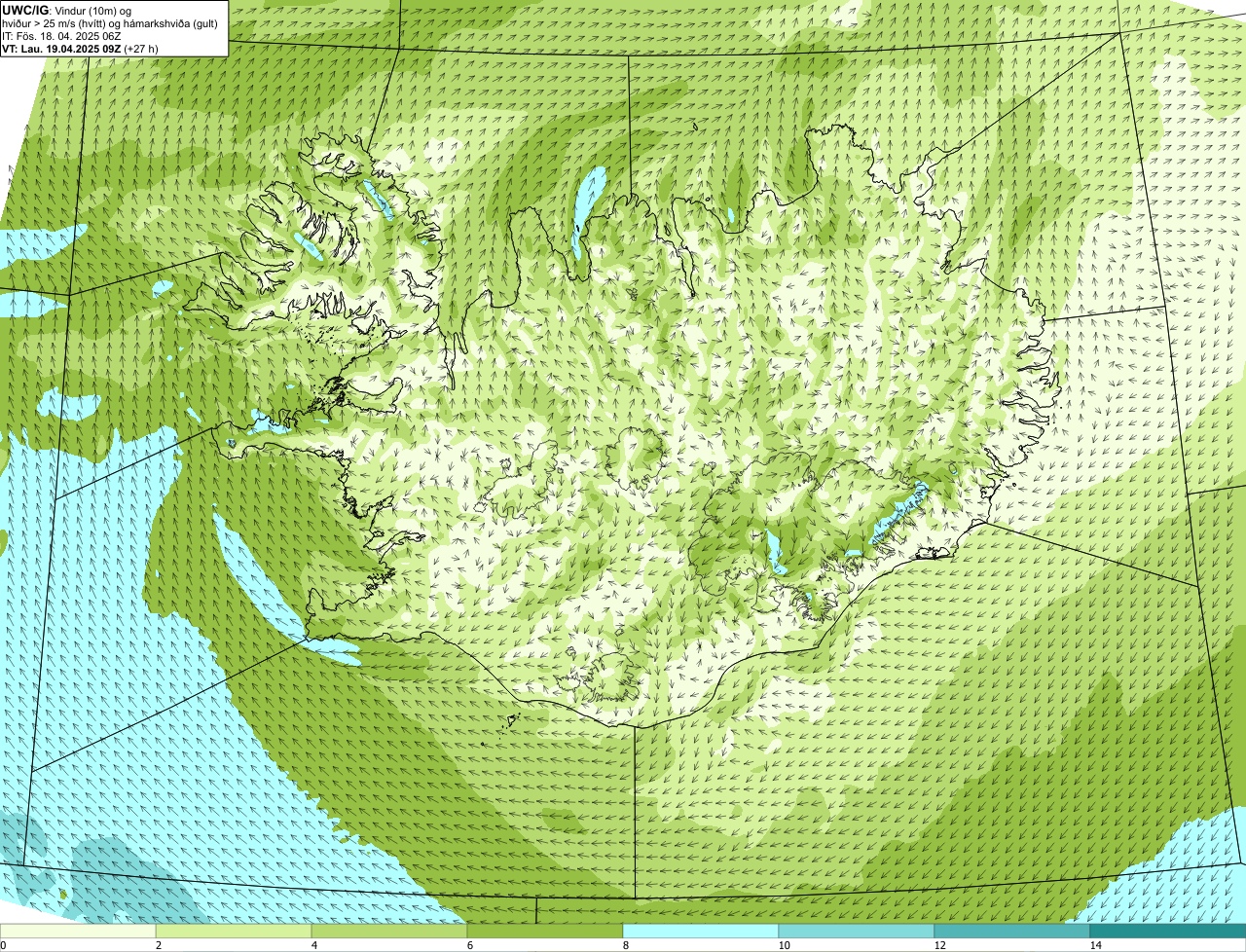This screenshot has height=952, width=1246.
Task: Click the pale 0–2 m/s colorbar segment
Action: coord(78,932)
